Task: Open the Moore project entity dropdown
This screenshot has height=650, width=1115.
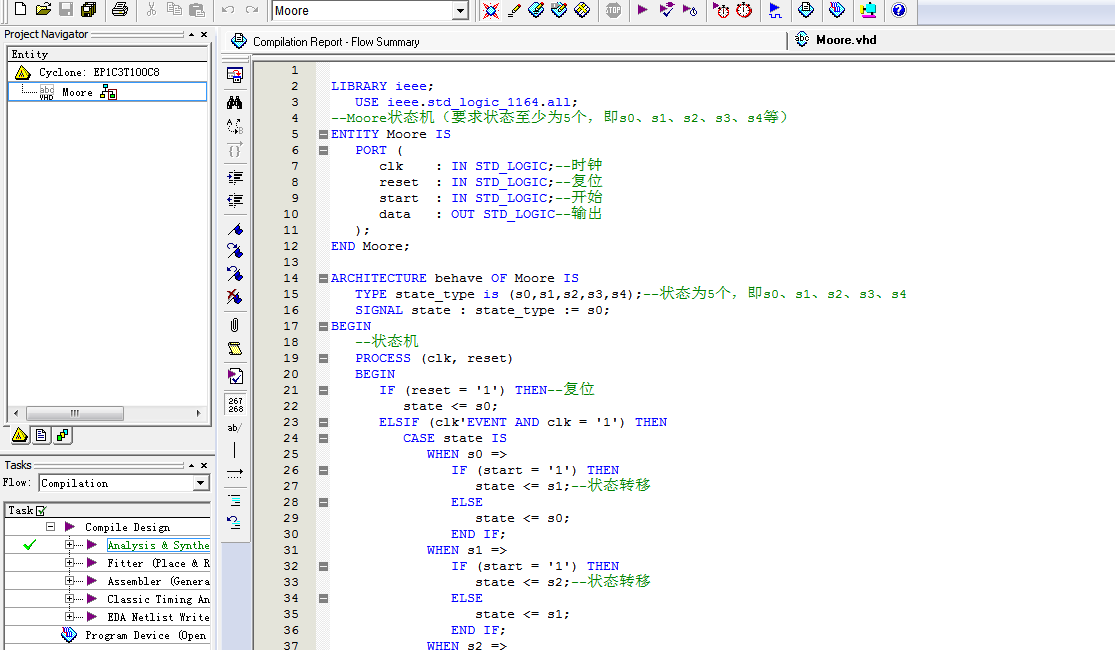Action: pyautogui.click(x=459, y=11)
